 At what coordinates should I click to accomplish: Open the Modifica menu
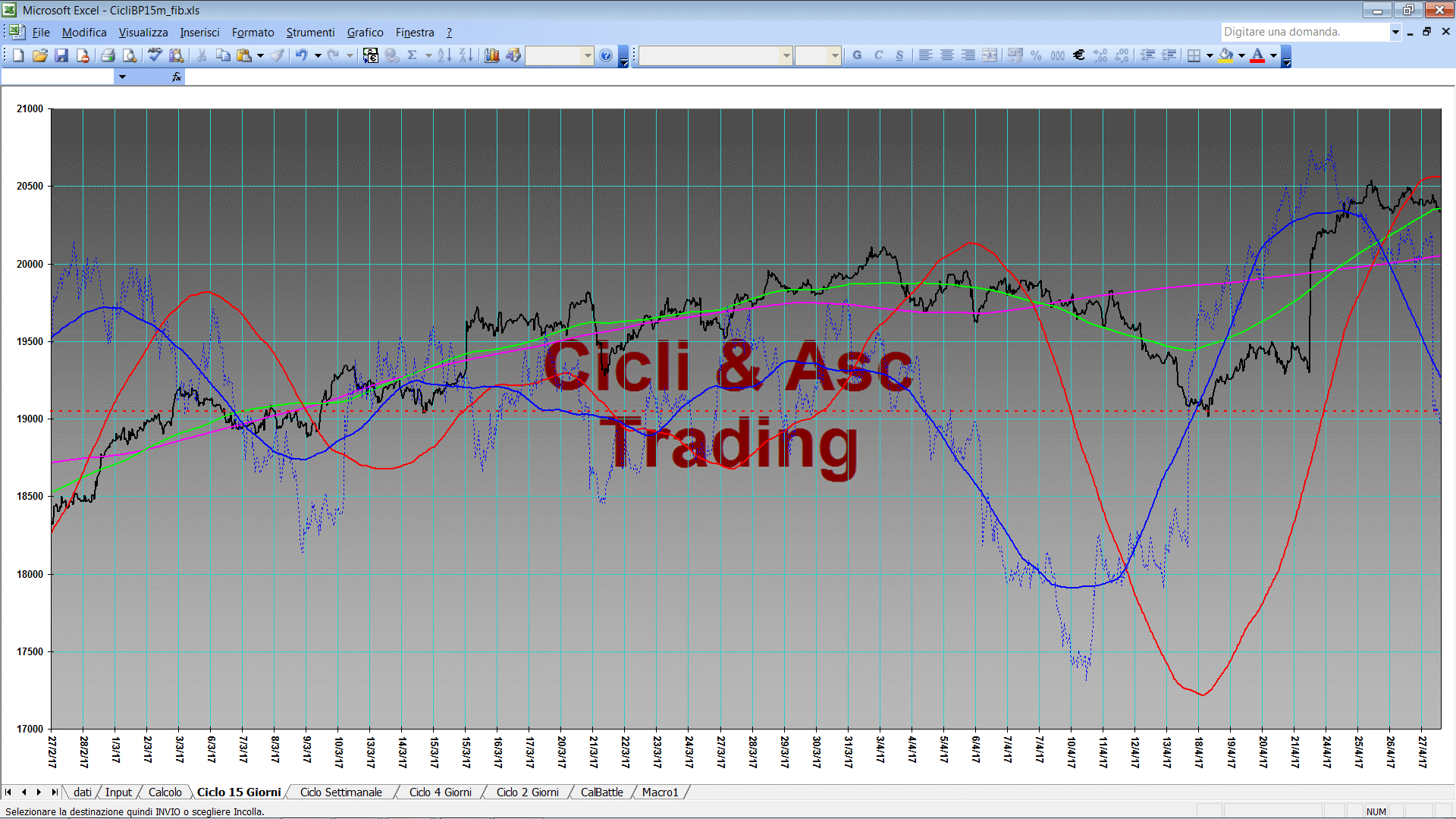(84, 32)
